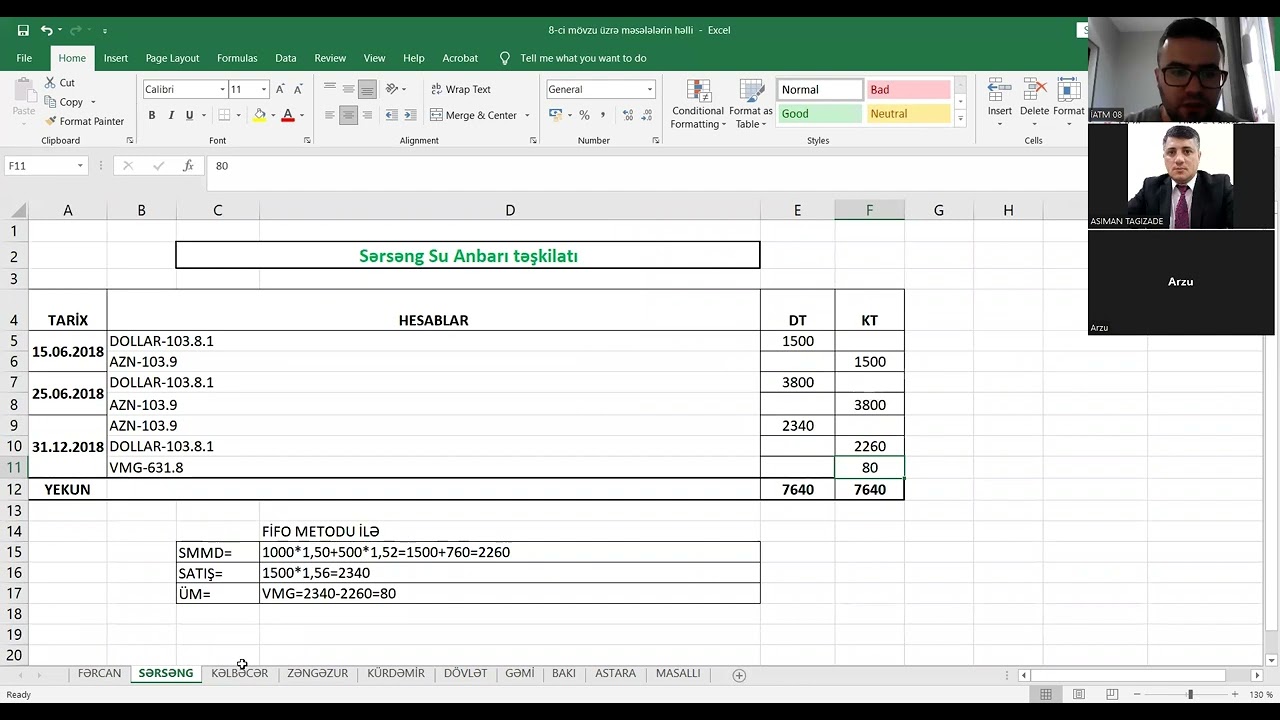The width and height of the screenshot is (1280, 720).
Task: Copy the selection with the Copy button
Action: click(64, 102)
